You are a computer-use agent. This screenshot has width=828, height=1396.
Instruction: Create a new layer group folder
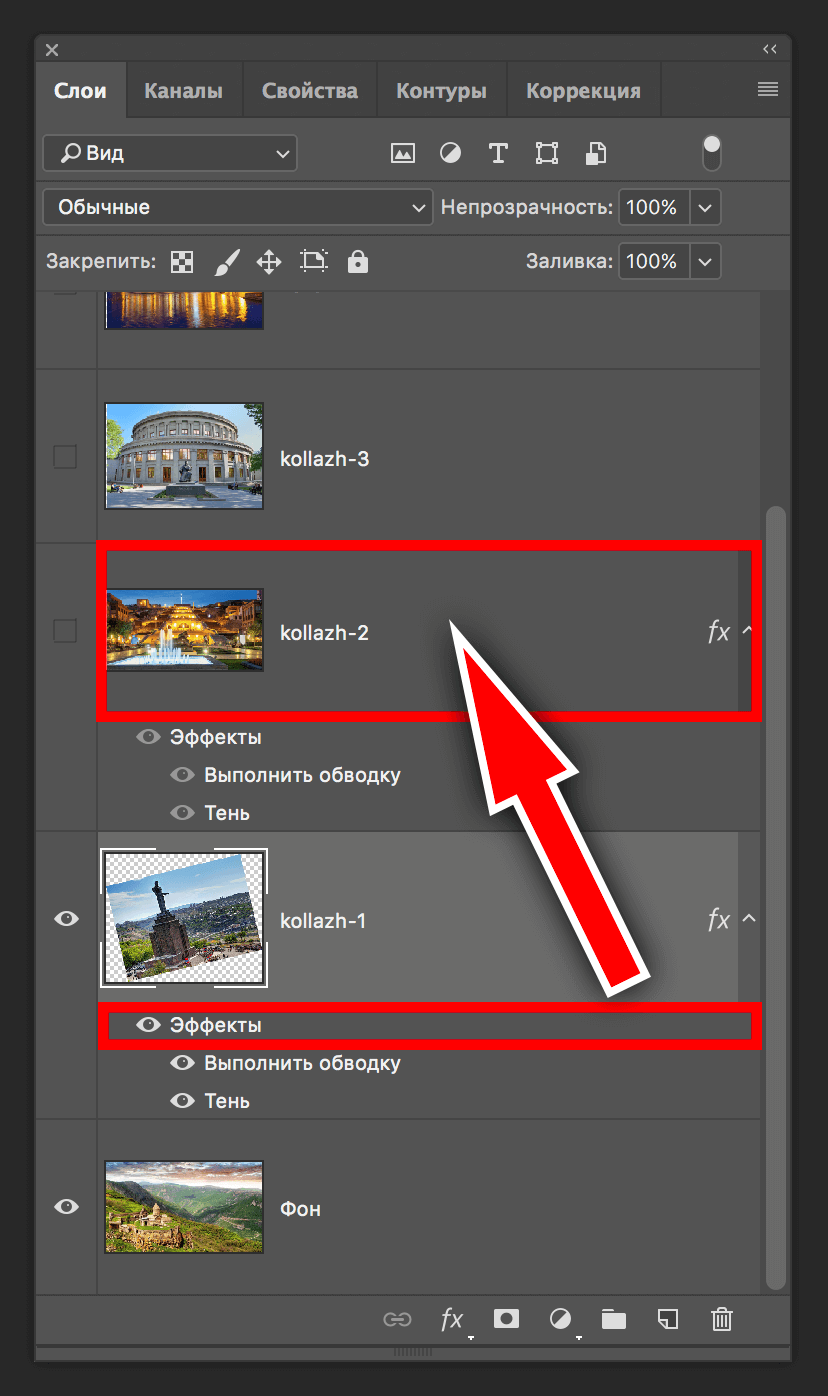coord(613,1319)
